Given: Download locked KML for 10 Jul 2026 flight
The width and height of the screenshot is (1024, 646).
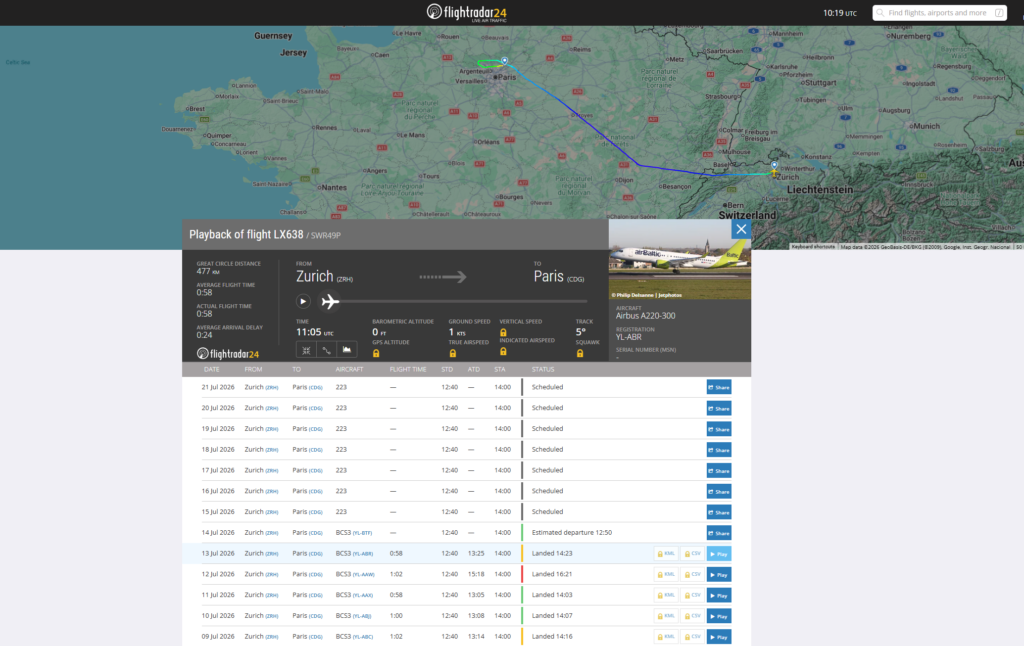Looking at the screenshot, I should 665,616.
